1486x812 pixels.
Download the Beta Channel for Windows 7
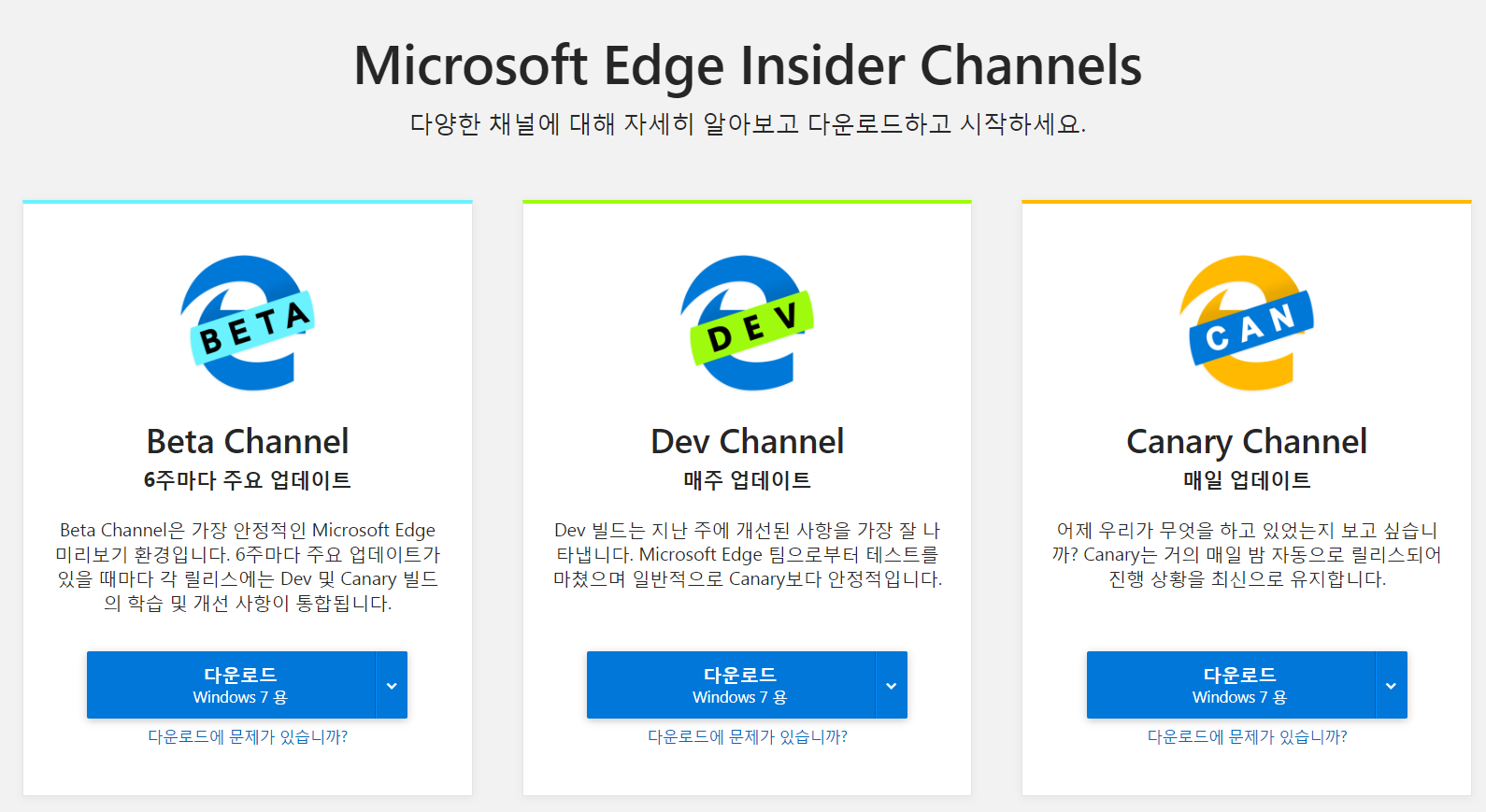click(232, 685)
